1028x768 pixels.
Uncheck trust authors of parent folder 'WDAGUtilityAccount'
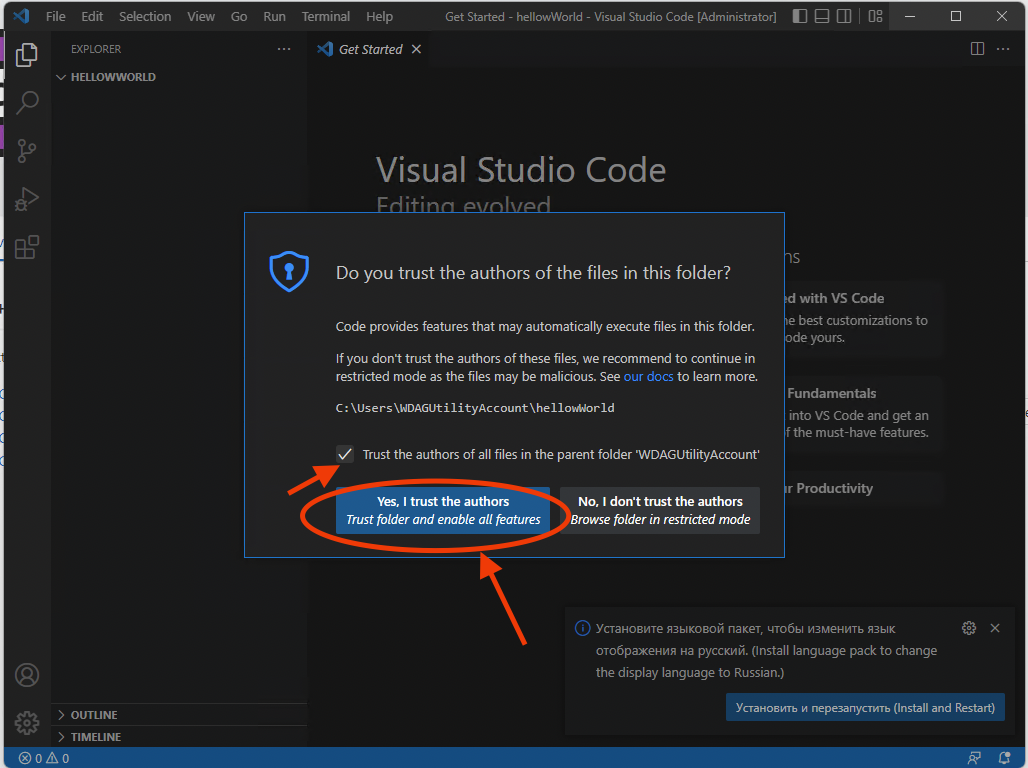(x=344, y=453)
